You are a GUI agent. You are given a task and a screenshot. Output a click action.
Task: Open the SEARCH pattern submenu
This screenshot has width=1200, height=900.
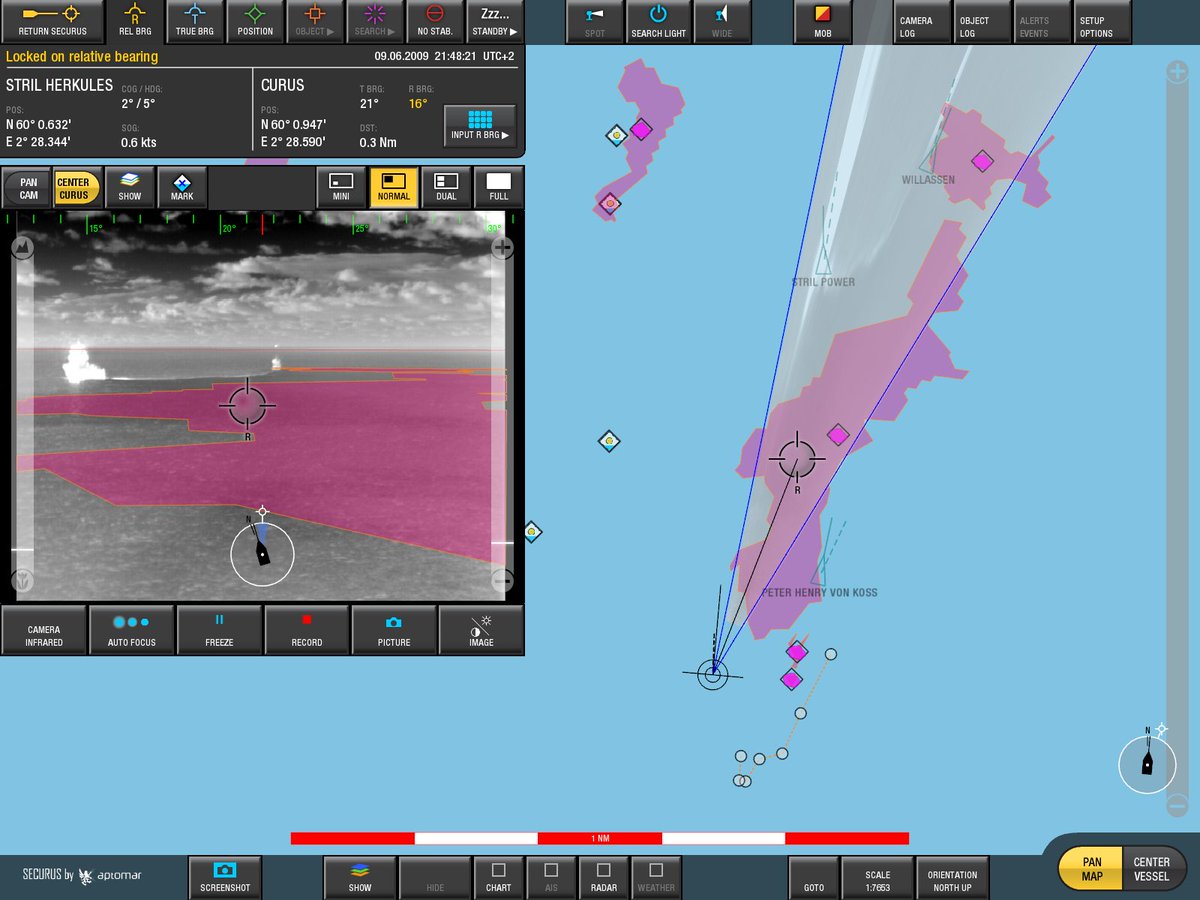375,21
